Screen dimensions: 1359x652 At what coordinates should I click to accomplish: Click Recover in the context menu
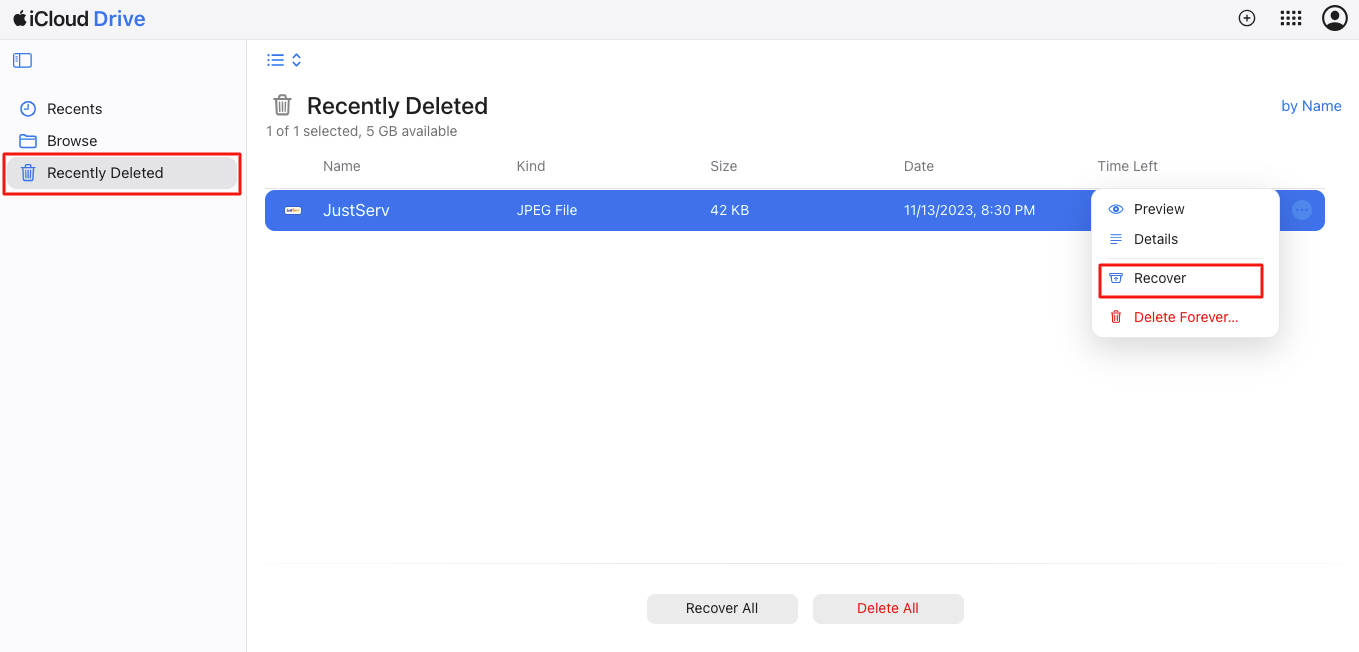pyautogui.click(x=1159, y=278)
